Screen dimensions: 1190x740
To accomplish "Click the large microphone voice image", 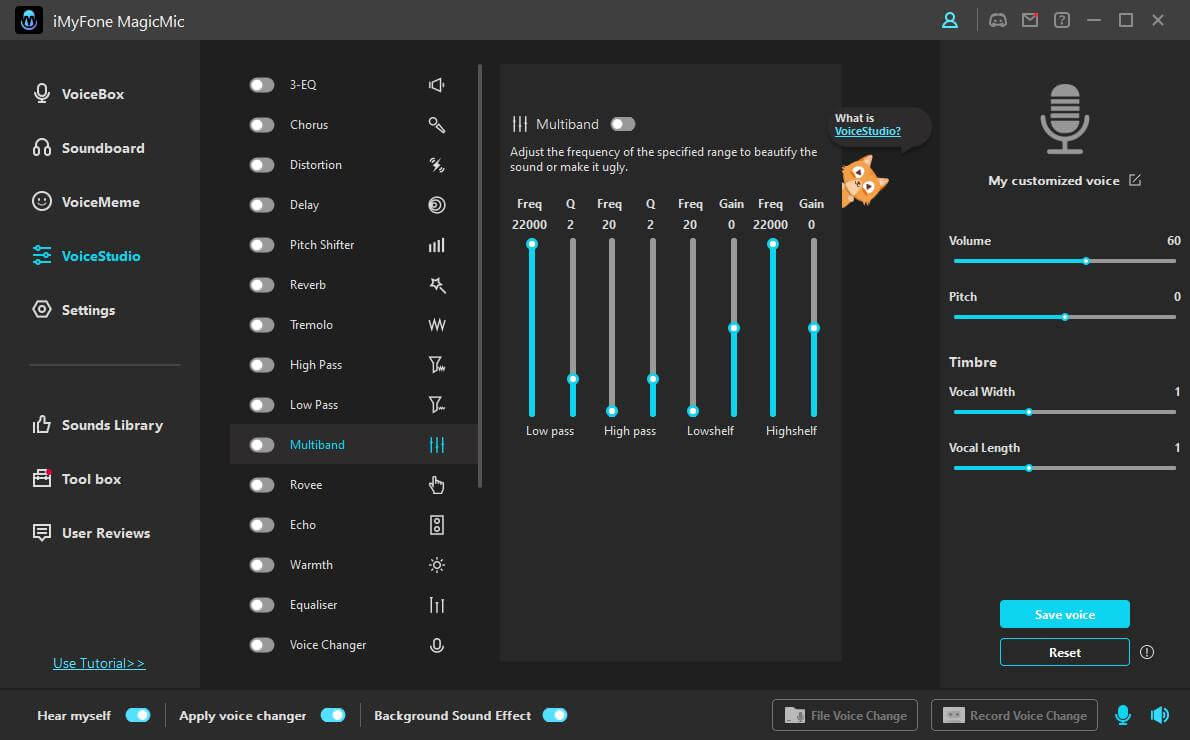I will point(1064,119).
